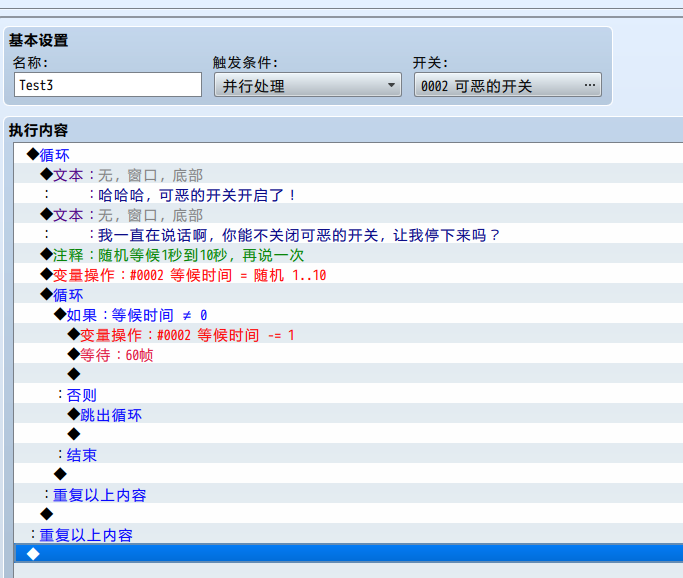This screenshot has height=578, width=683.
Task: Select the 否则 branch row
Action: coord(348,394)
